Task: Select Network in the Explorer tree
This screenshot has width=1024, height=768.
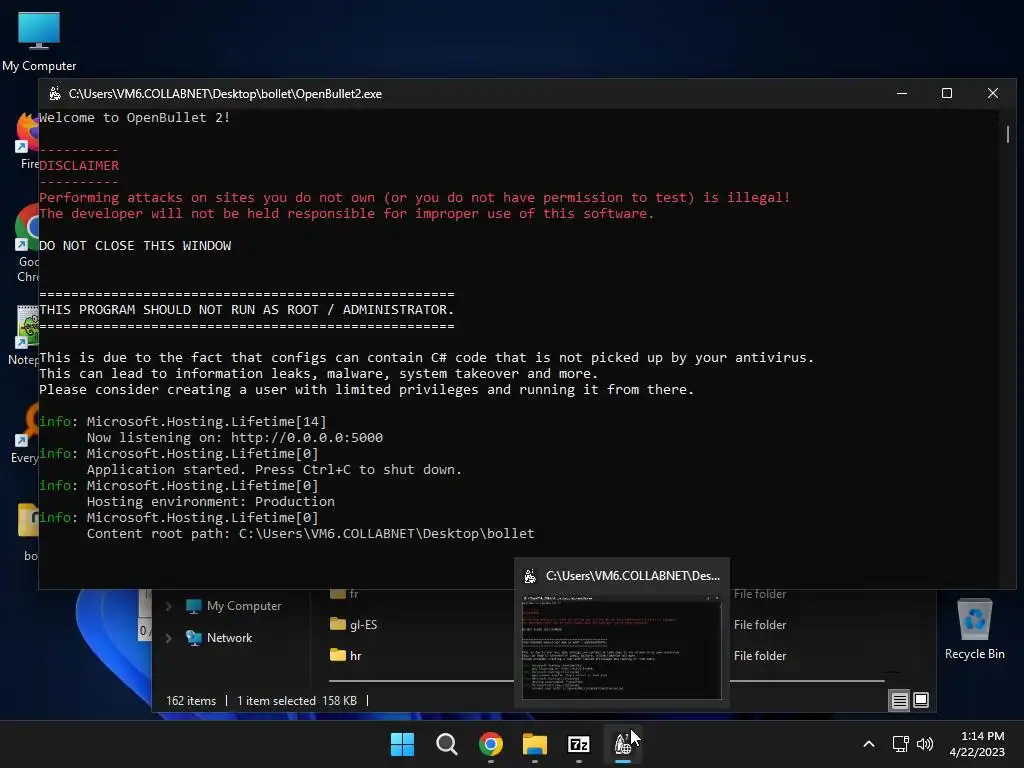Action: [229, 638]
